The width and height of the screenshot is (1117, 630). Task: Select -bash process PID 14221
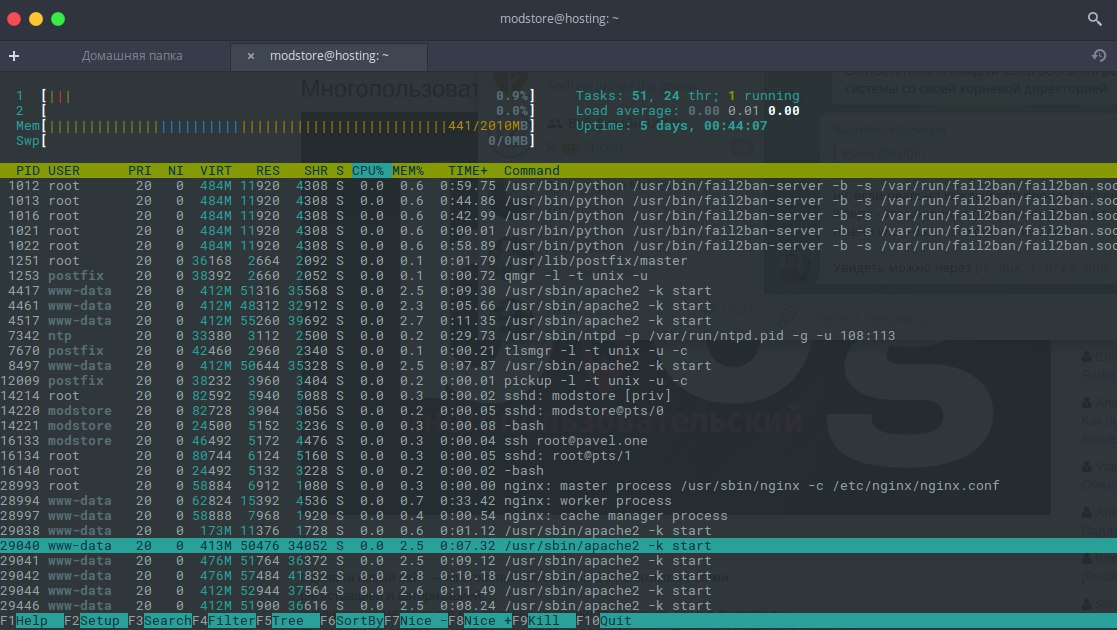(x=558, y=425)
